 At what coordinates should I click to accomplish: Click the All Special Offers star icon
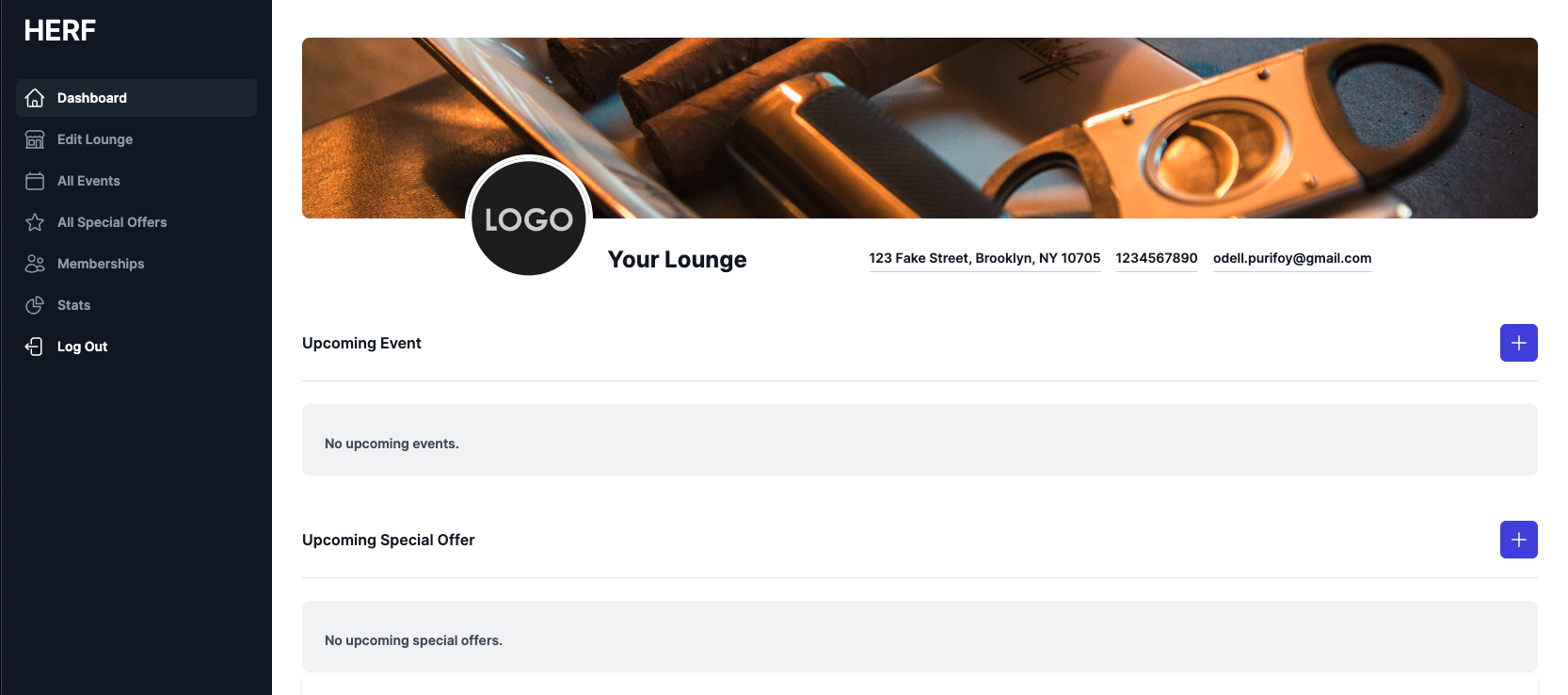point(35,222)
